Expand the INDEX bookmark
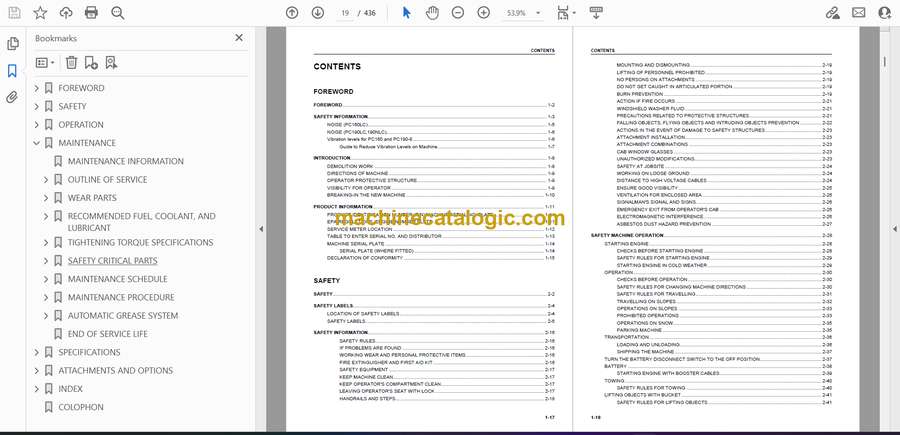This screenshot has width=900, height=435. coord(37,389)
